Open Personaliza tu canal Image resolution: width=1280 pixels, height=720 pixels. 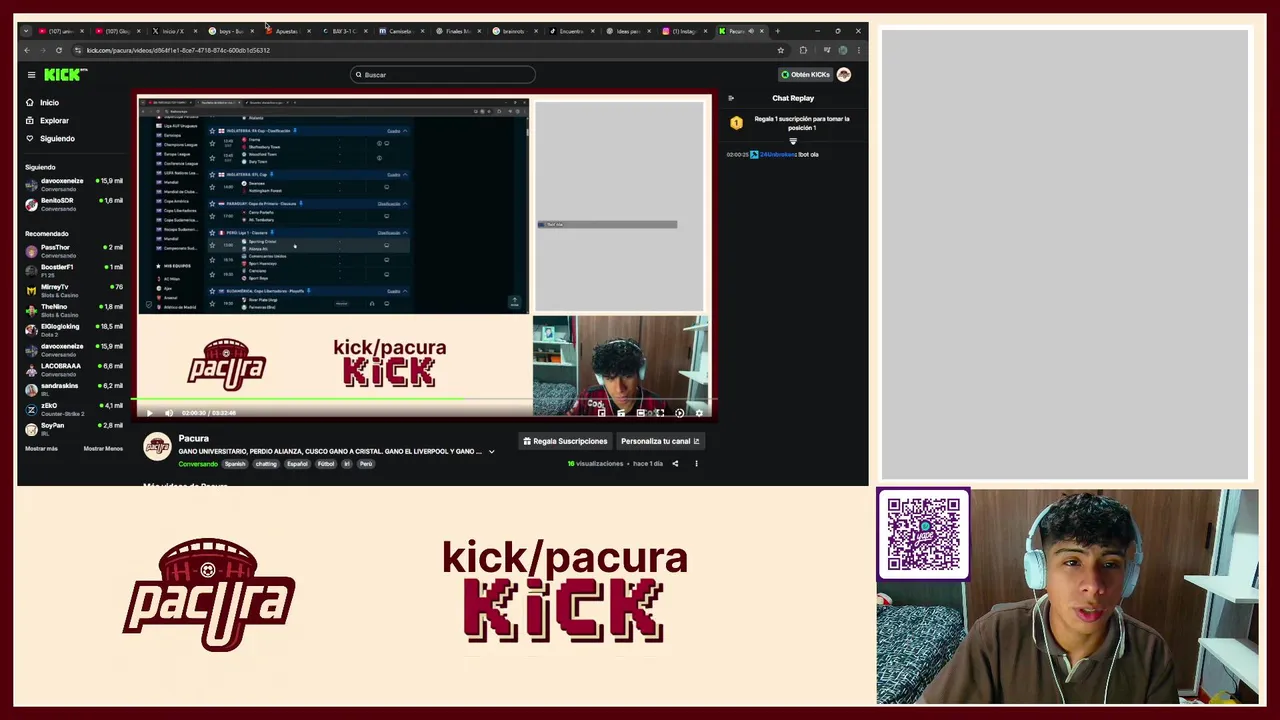(660, 441)
